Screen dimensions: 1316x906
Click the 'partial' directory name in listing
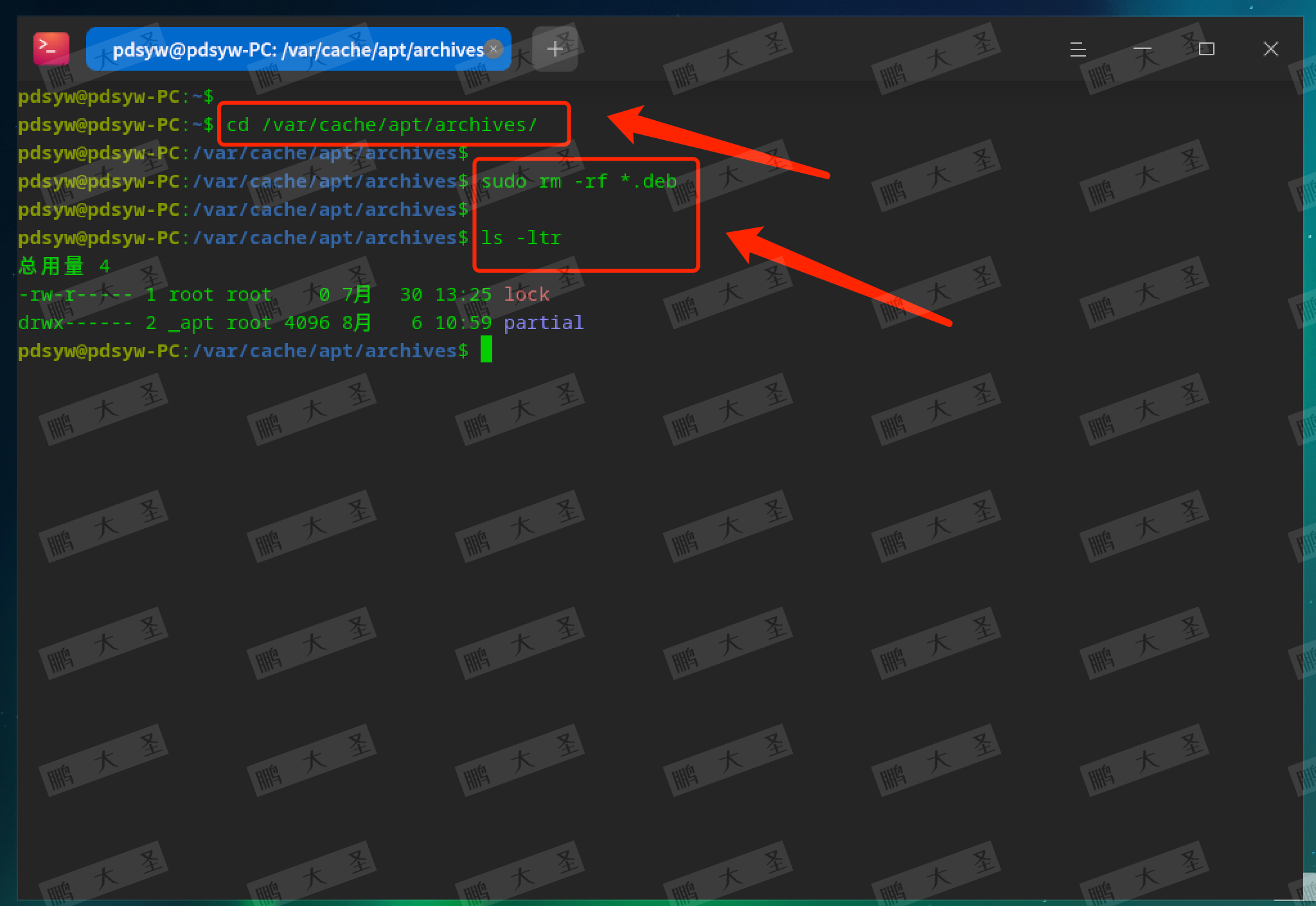pyautogui.click(x=543, y=323)
